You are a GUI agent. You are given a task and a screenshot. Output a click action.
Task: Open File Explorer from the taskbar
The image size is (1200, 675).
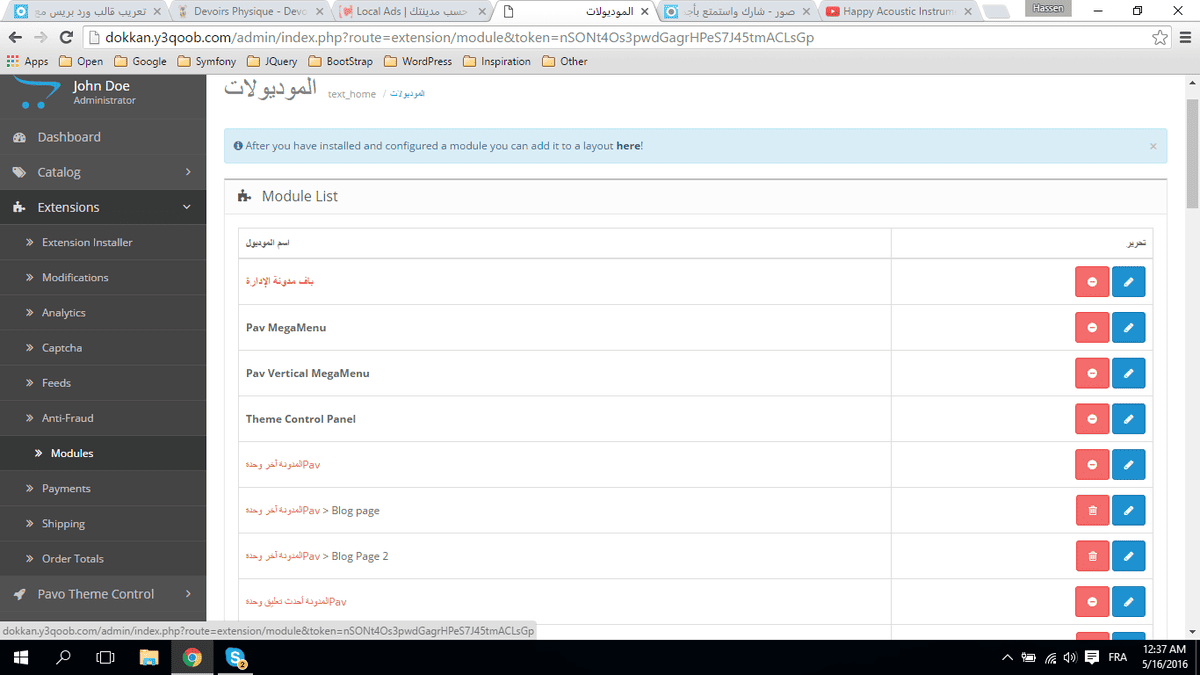[x=149, y=657]
